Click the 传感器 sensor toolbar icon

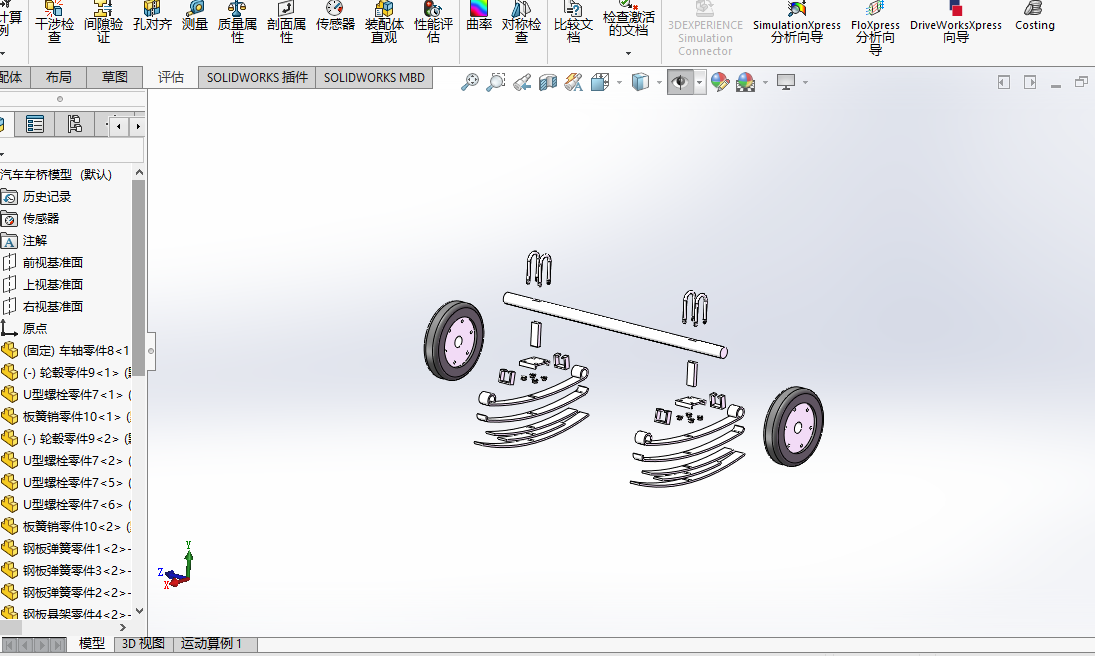tap(335, 17)
